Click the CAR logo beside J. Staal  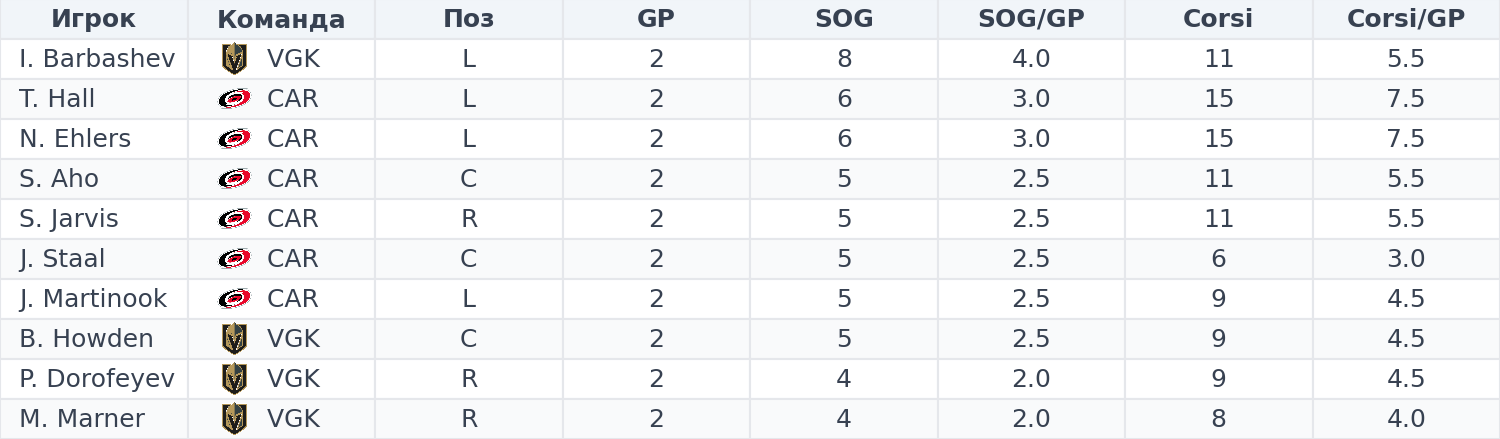(x=234, y=259)
